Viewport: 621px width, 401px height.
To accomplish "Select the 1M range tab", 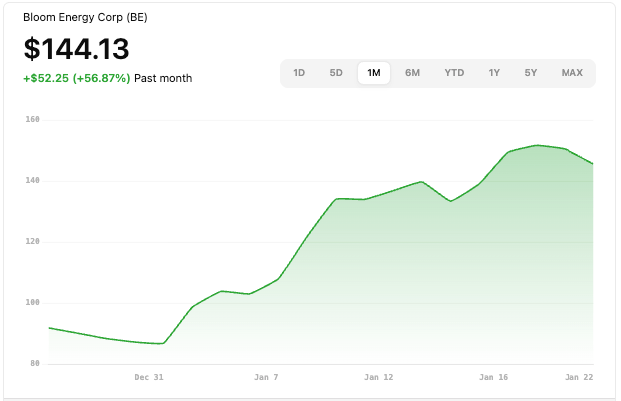I will [373, 73].
